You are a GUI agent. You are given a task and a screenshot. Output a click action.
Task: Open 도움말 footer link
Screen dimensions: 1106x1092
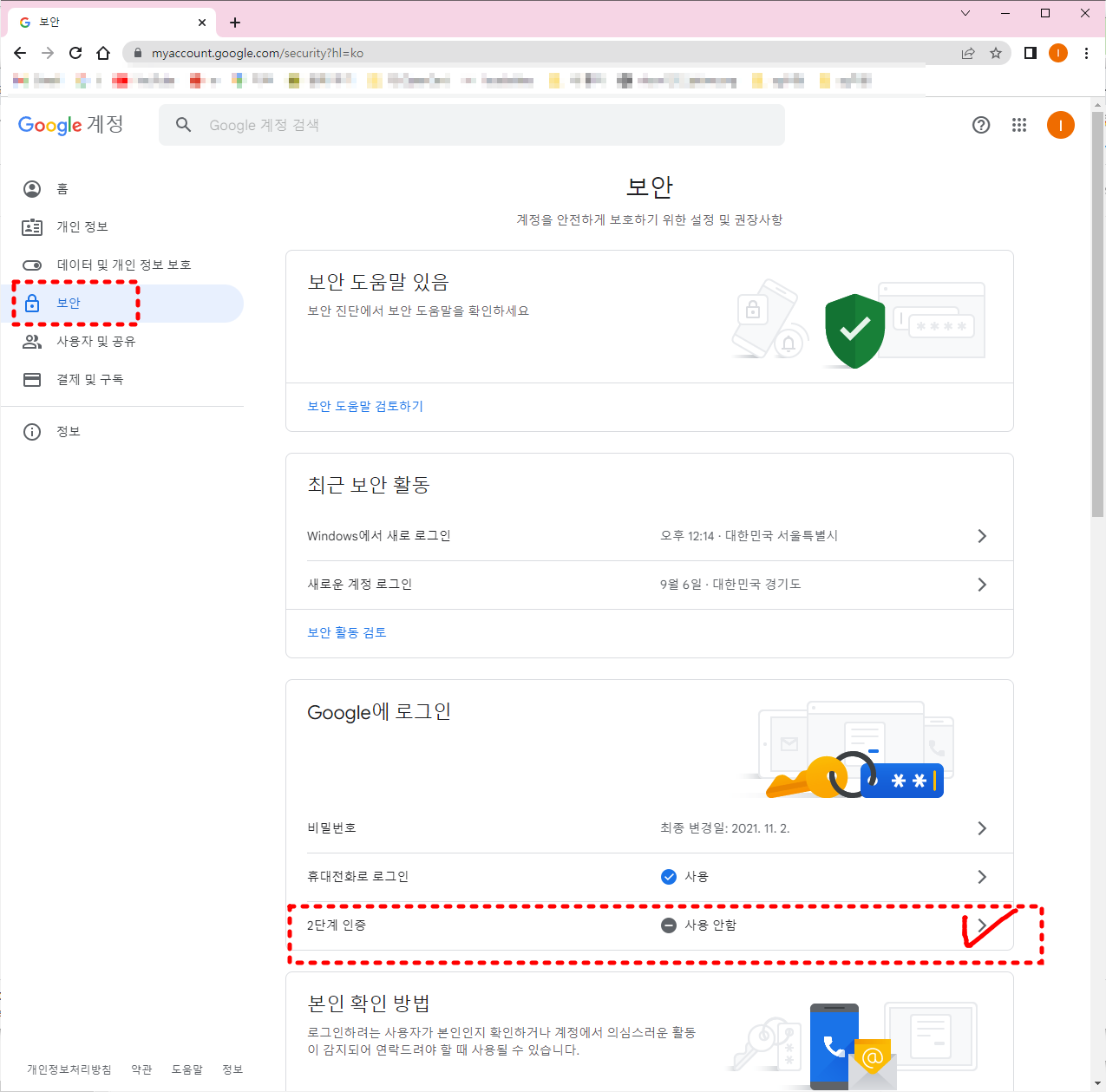pos(187,1069)
